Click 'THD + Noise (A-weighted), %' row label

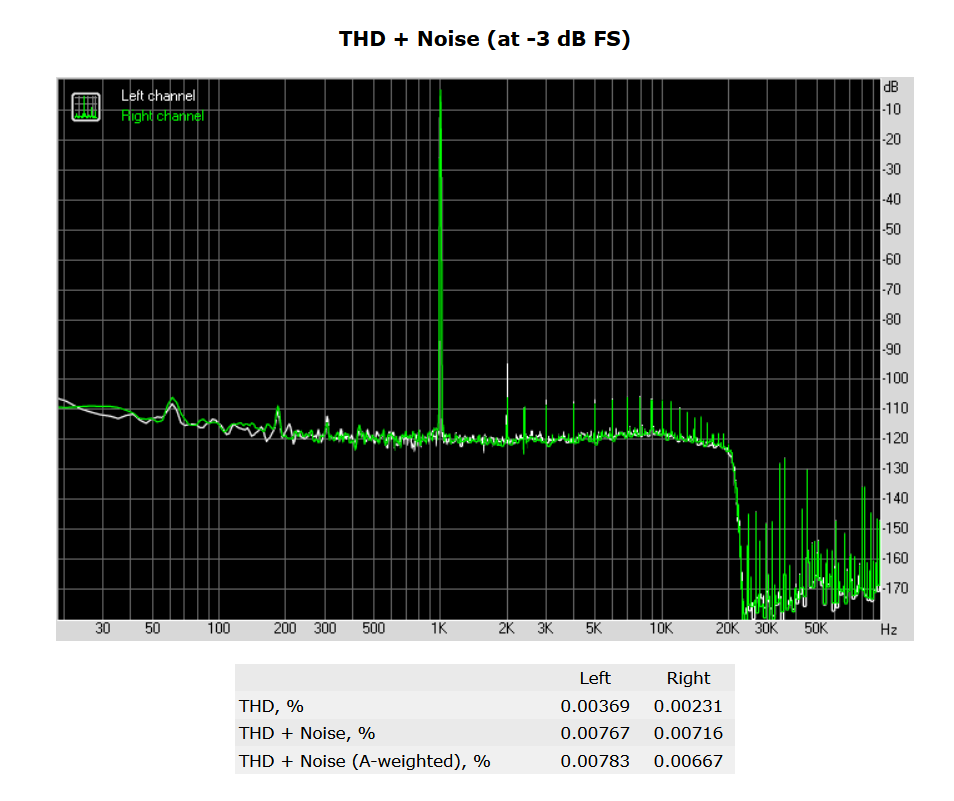[x=364, y=761]
